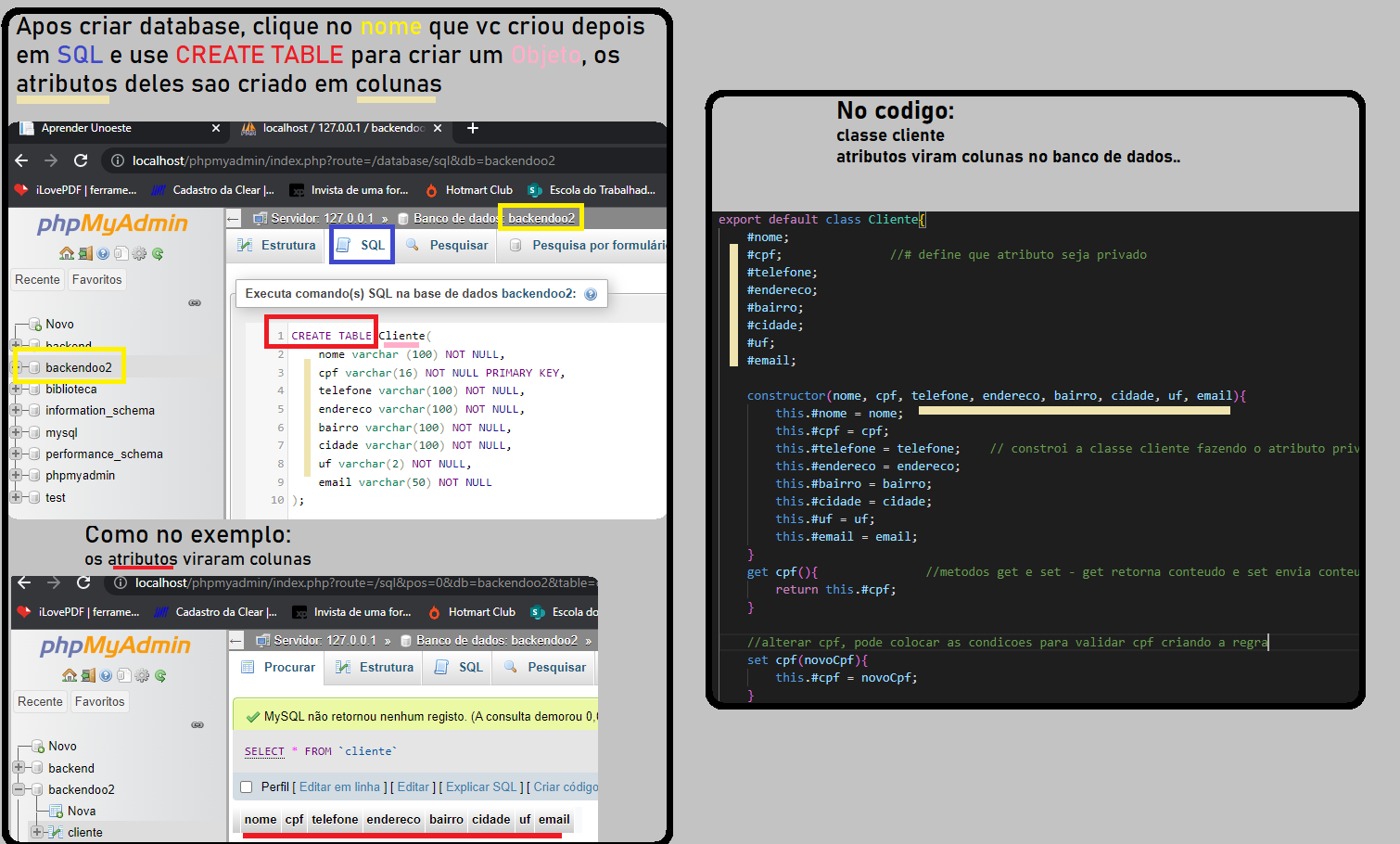This screenshot has width=1400, height=844.
Task: Expand the biblioteca database tree node
Action: coord(14,389)
